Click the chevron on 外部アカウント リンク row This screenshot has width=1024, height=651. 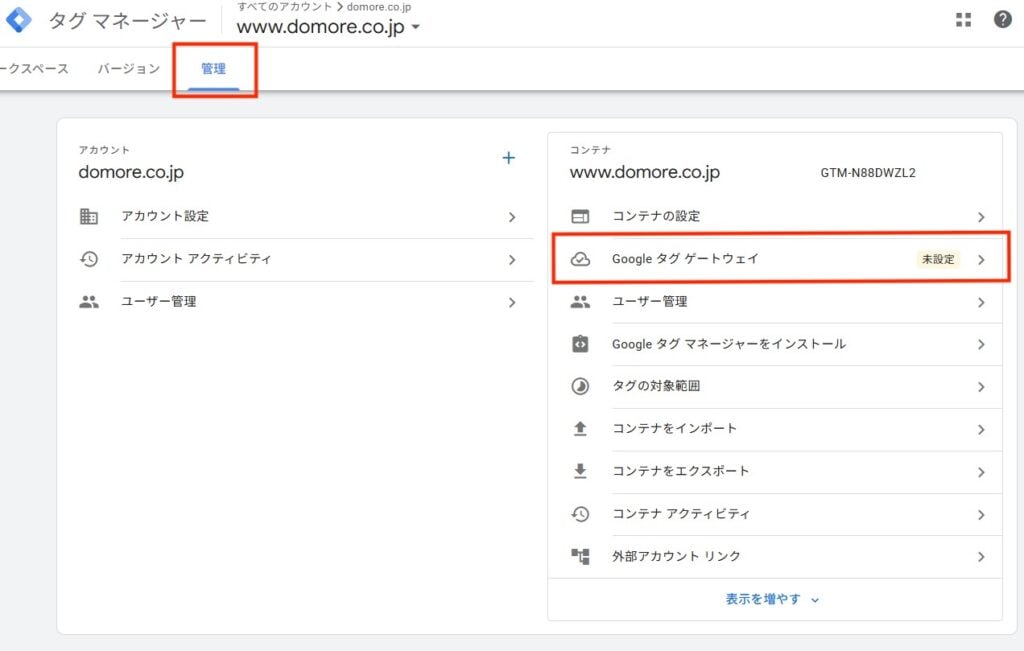click(x=981, y=557)
